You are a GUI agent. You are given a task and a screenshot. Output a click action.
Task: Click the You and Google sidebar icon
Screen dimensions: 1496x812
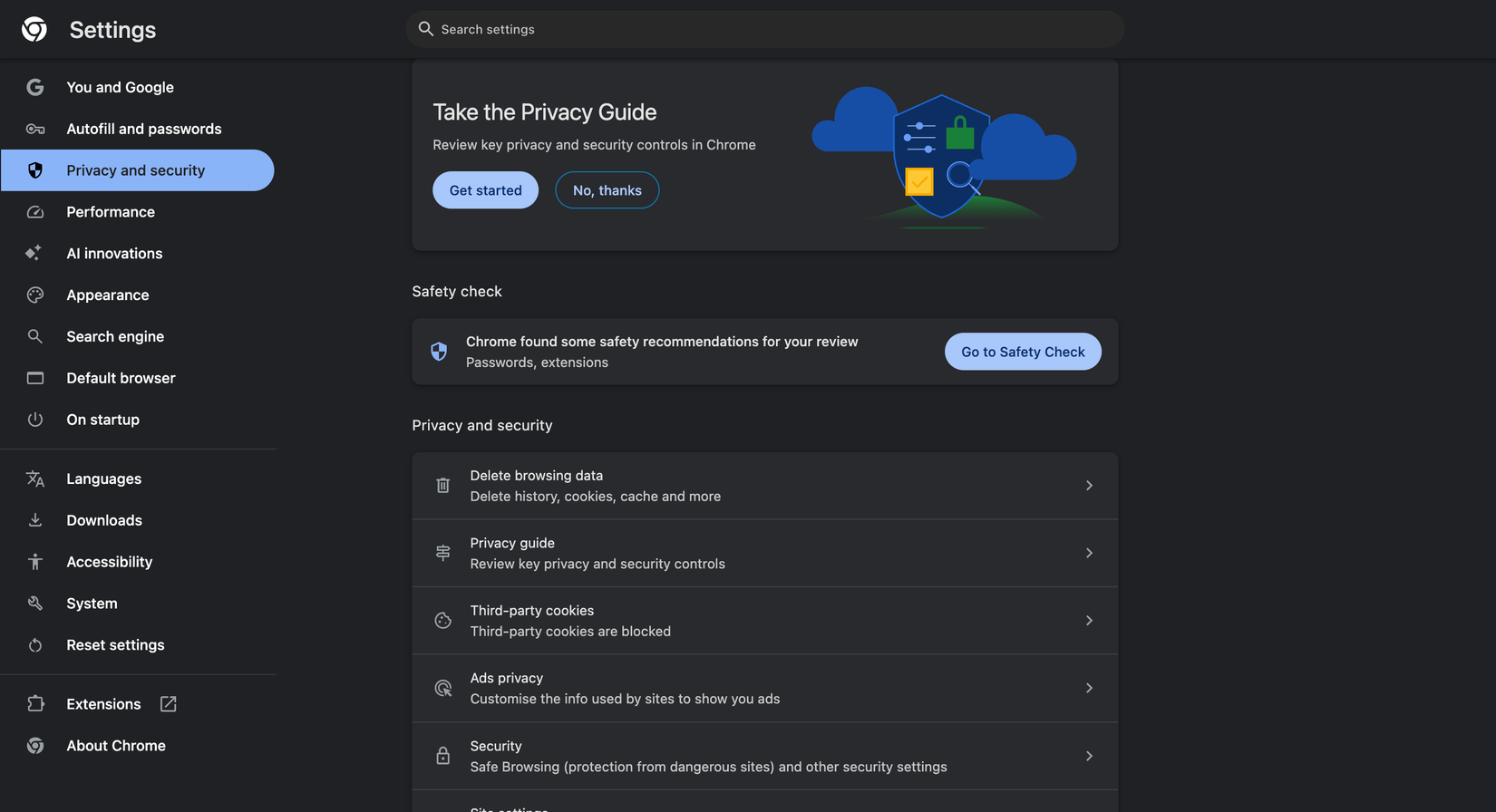point(34,87)
